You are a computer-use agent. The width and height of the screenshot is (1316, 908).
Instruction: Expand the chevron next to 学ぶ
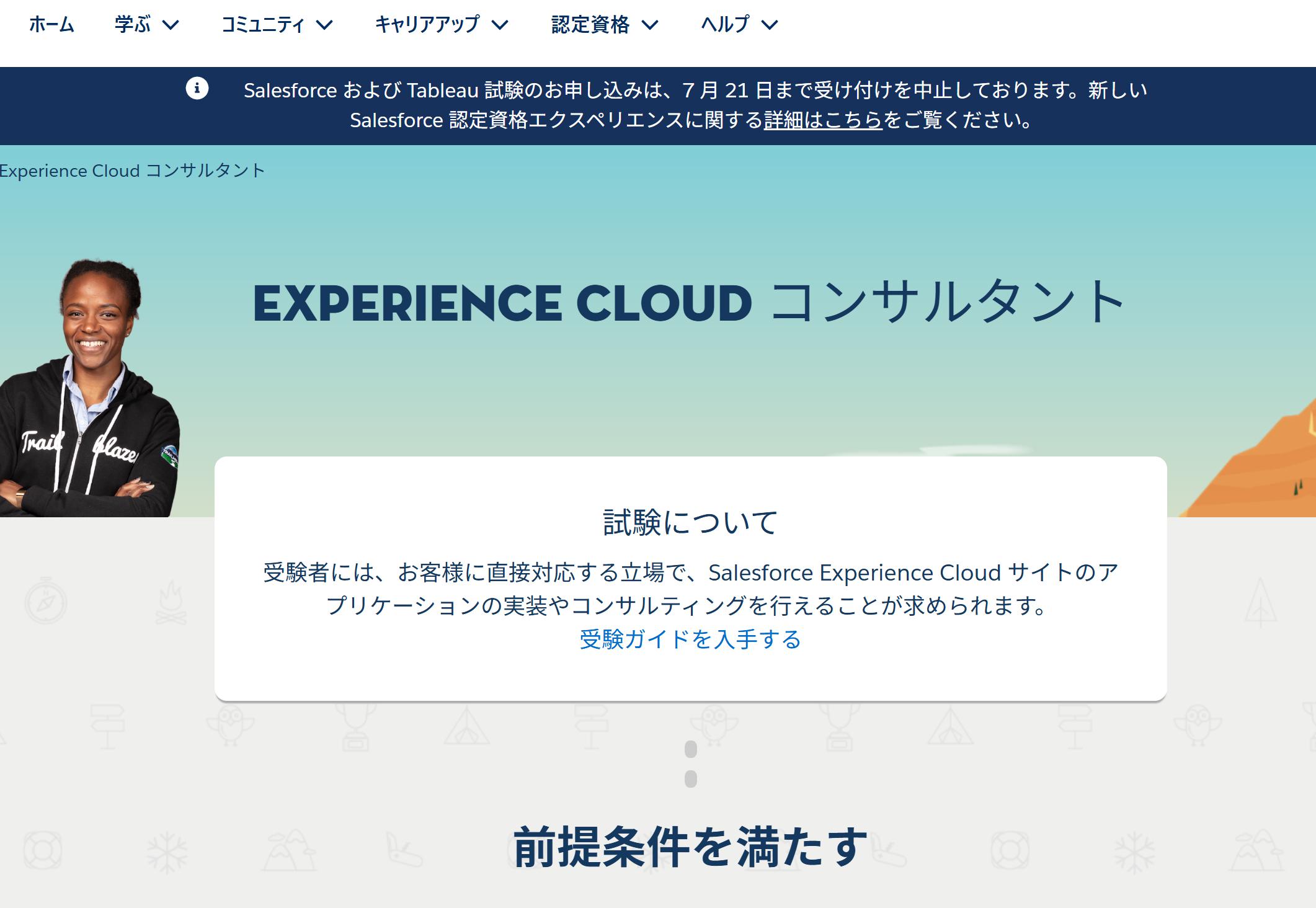pyautogui.click(x=171, y=25)
